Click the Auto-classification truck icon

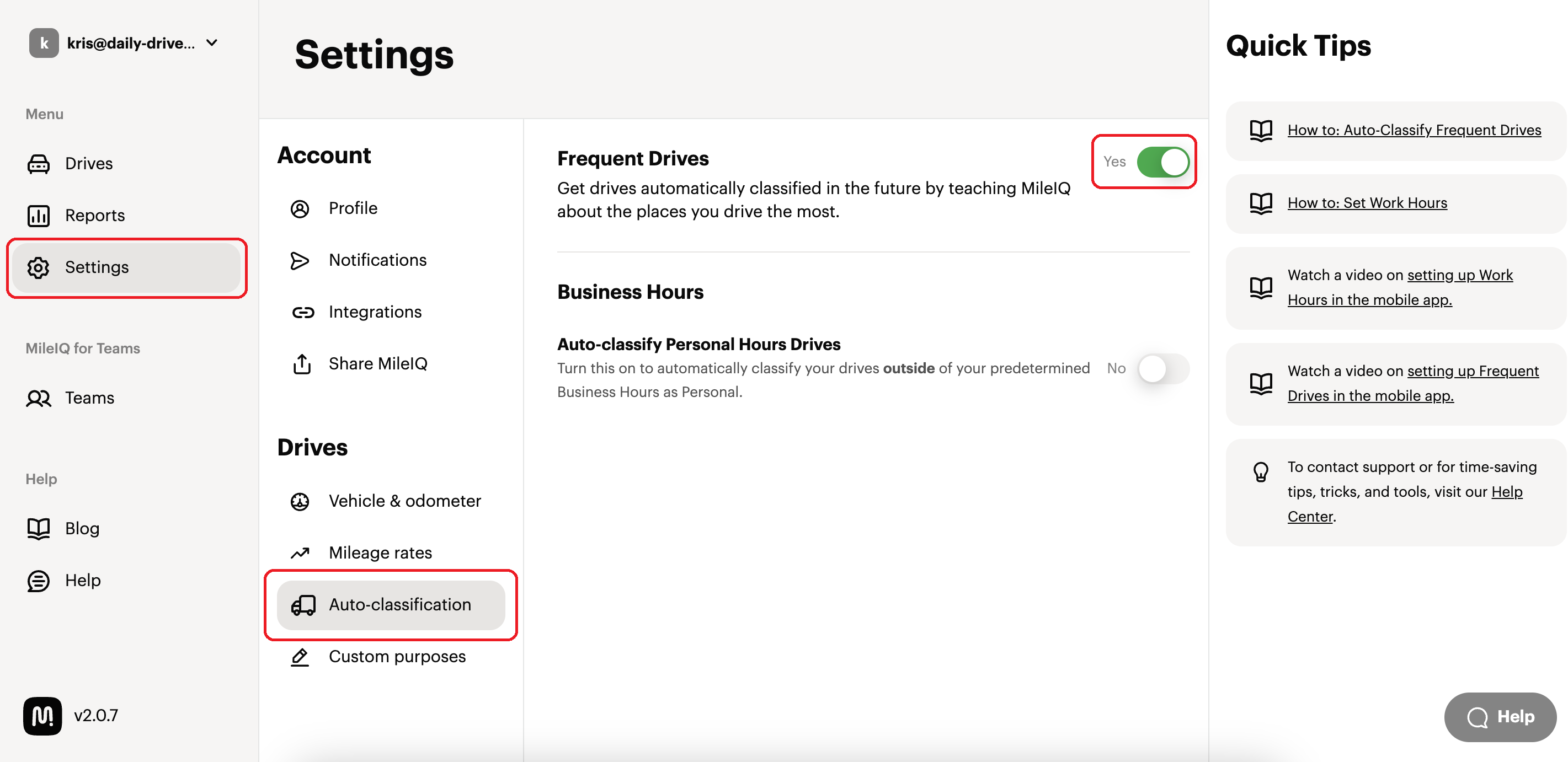tap(303, 605)
